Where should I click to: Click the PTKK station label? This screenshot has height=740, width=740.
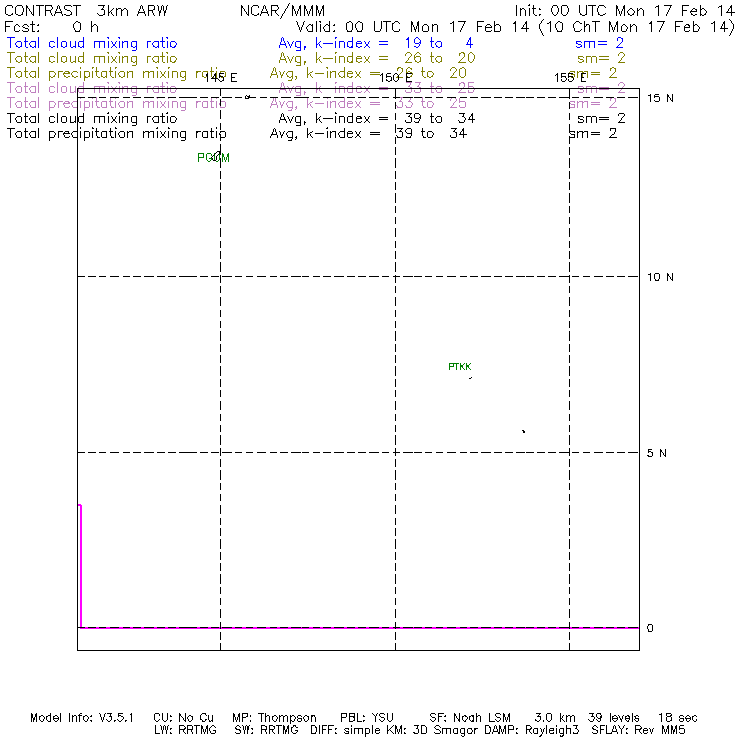click(459, 367)
